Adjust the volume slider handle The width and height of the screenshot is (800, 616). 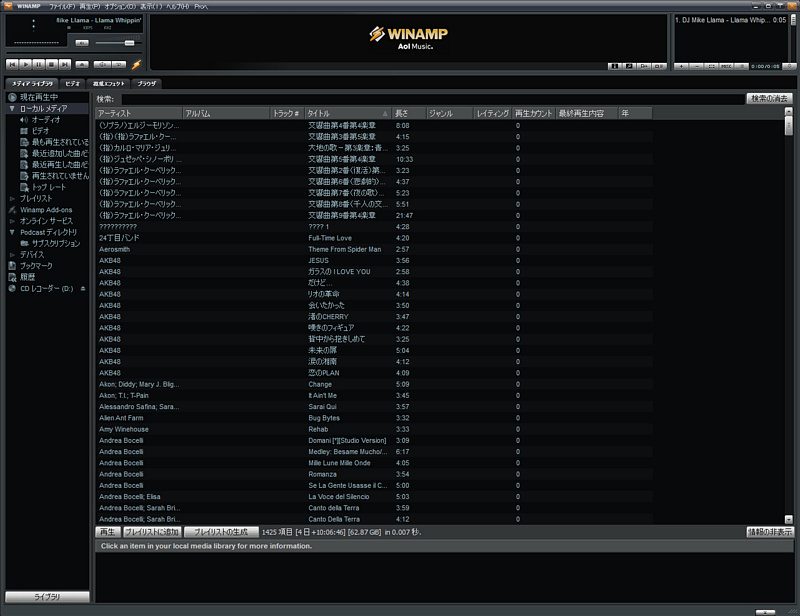pyautogui.click(x=130, y=43)
